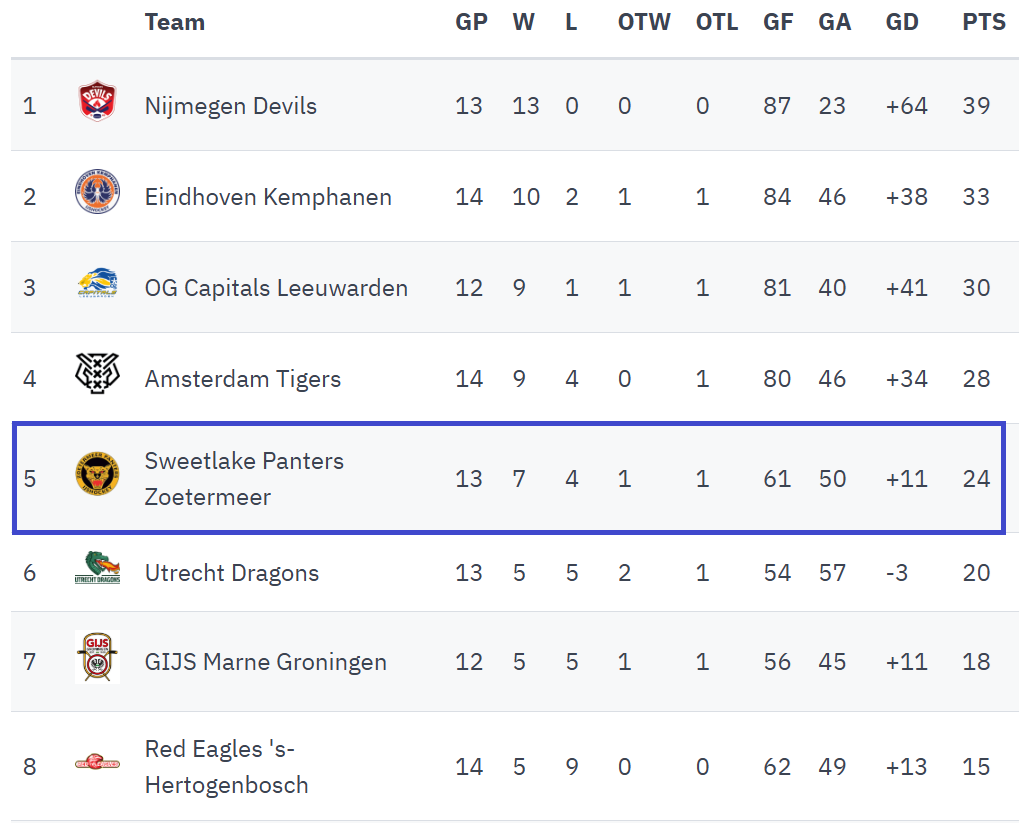The height and width of the screenshot is (823, 1020).
Task: Click the Team column header
Action: [174, 22]
